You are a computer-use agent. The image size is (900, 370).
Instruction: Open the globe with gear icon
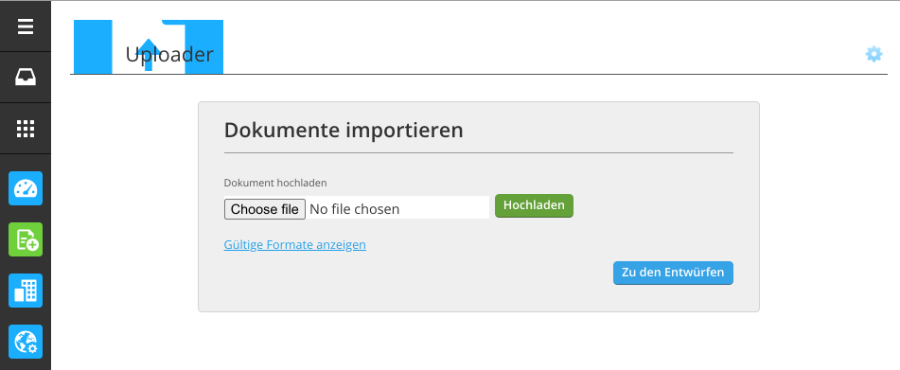(25, 341)
